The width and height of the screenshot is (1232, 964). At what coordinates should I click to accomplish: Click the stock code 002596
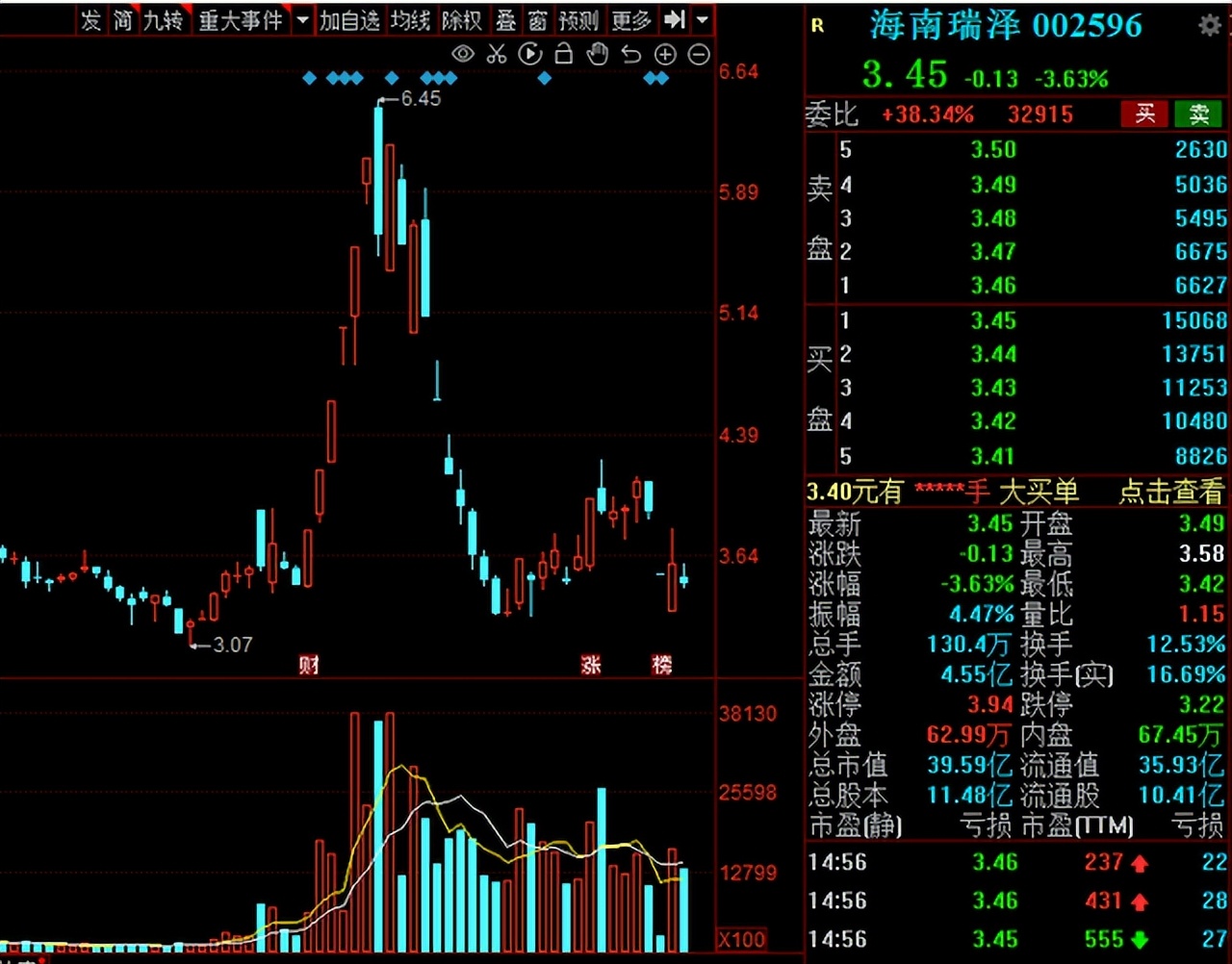pyautogui.click(x=1087, y=26)
